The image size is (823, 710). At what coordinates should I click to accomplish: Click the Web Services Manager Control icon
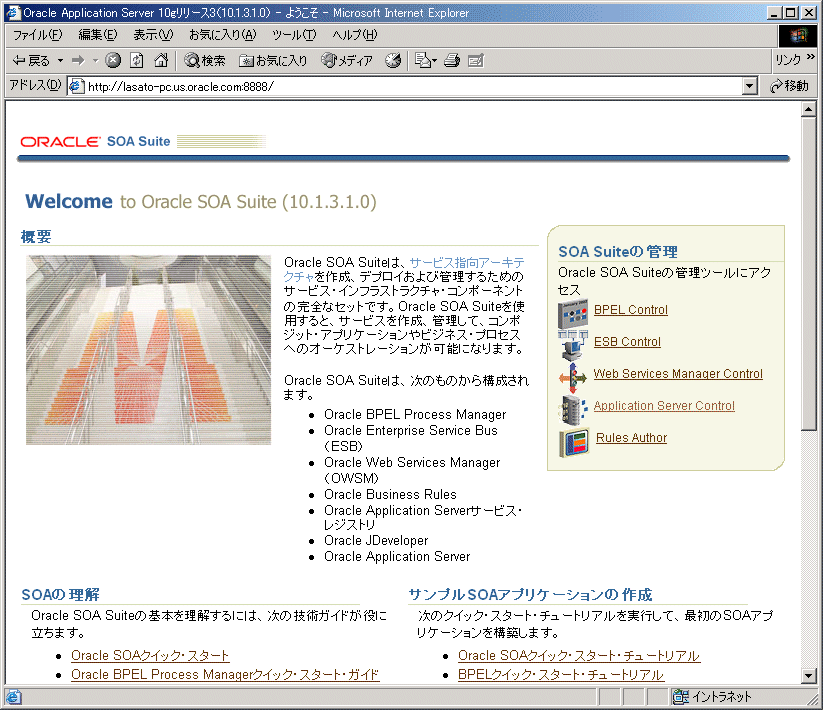(x=573, y=377)
